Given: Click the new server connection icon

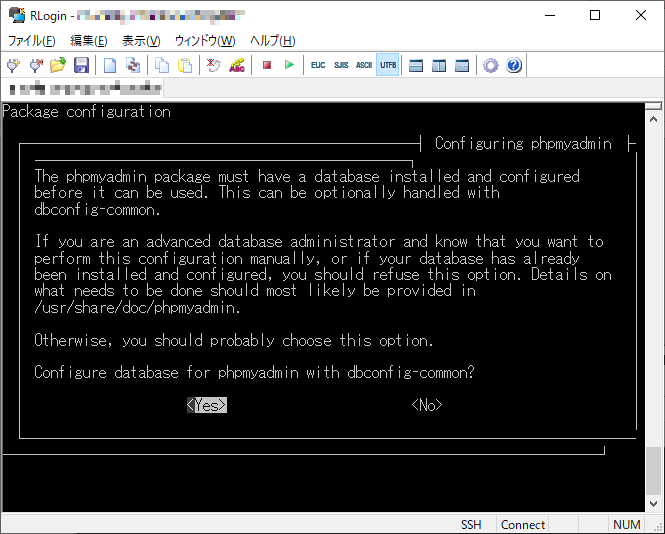Looking at the screenshot, I should click(x=13, y=65).
